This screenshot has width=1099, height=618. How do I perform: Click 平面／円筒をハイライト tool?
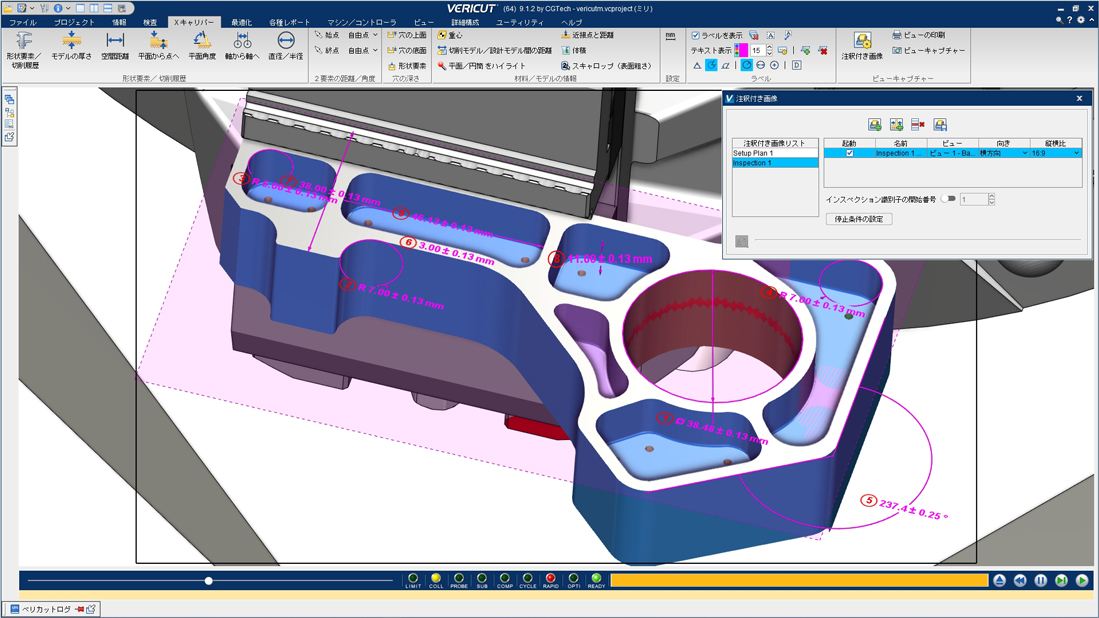(482, 66)
